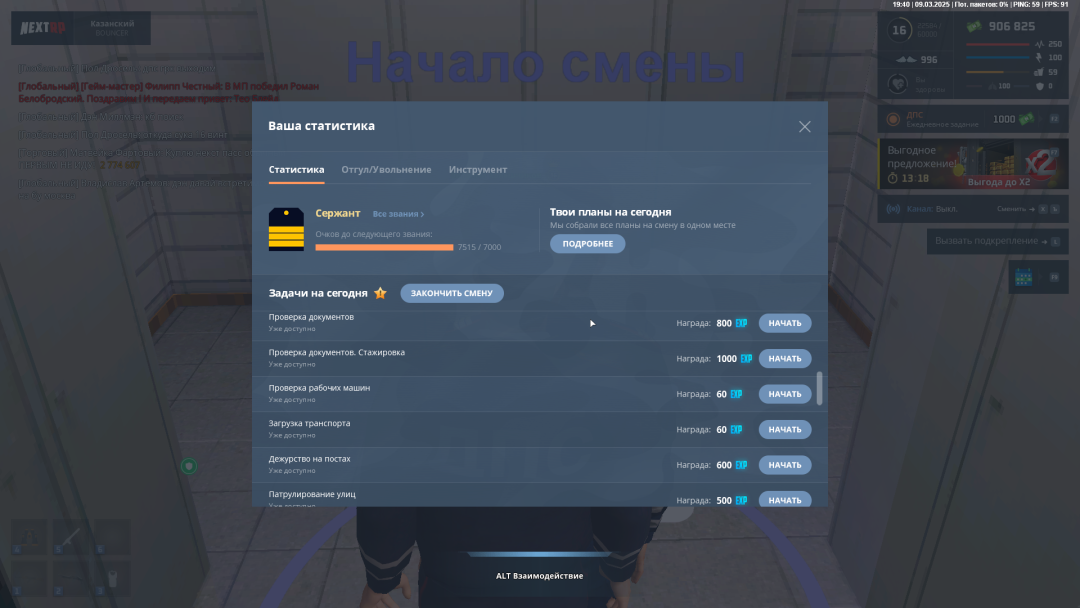The image size is (1080, 608).
Task: Start the 'Проверка рабочих машин' task
Action: click(785, 394)
